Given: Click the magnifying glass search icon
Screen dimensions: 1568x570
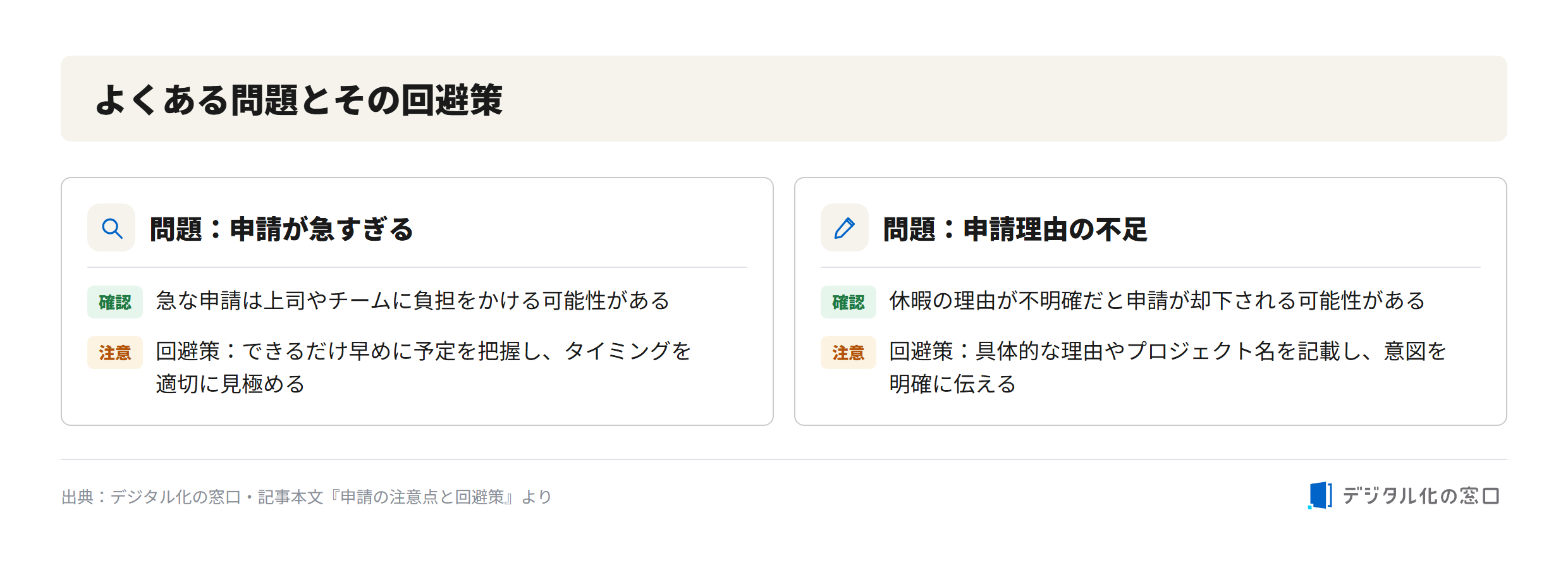Looking at the screenshot, I should pos(112,228).
